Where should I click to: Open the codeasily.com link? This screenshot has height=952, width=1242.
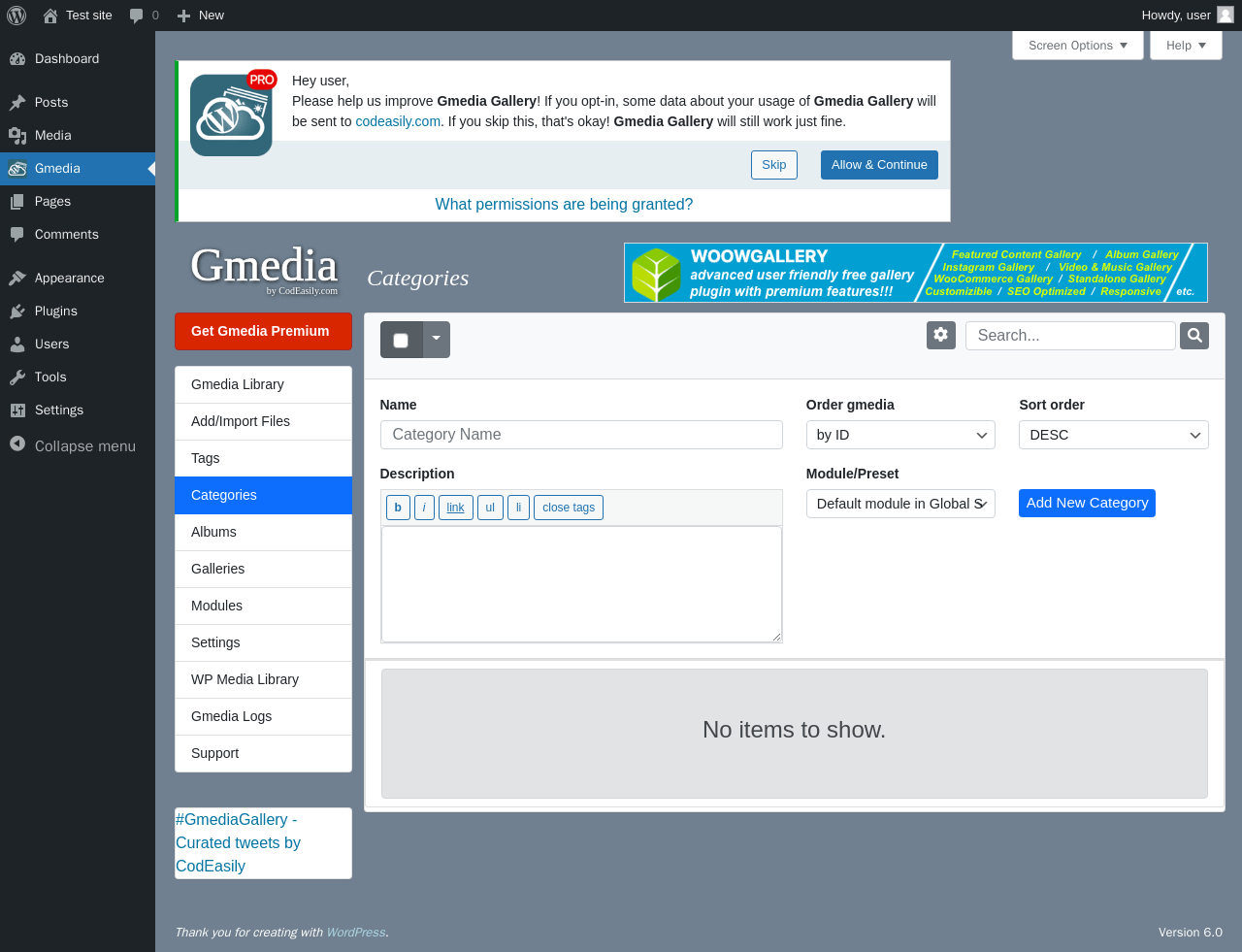point(398,121)
